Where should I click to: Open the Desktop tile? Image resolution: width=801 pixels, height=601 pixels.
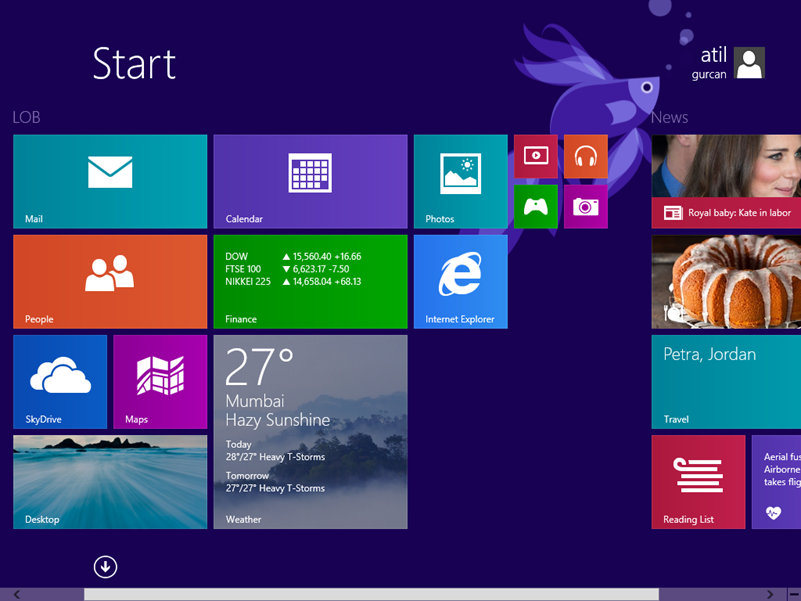point(110,482)
